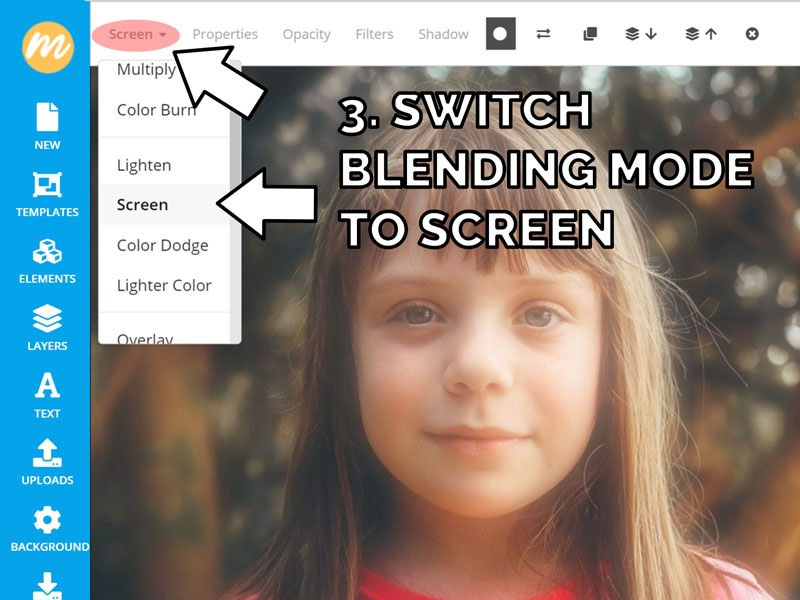The image size is (800, 600).
Task: Open the Opacity settings
Action: pyautogui.click(x=307, y=35)
